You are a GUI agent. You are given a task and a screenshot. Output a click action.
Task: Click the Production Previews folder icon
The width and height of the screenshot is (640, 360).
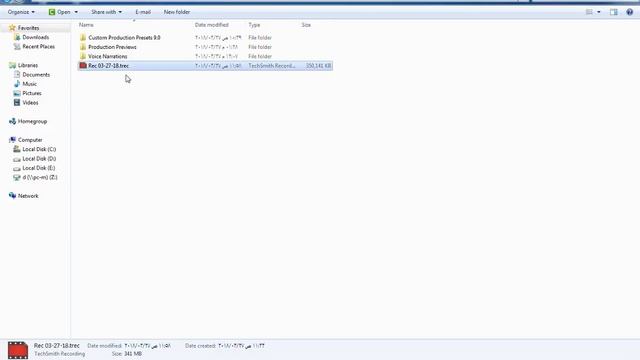pos(83,47)
